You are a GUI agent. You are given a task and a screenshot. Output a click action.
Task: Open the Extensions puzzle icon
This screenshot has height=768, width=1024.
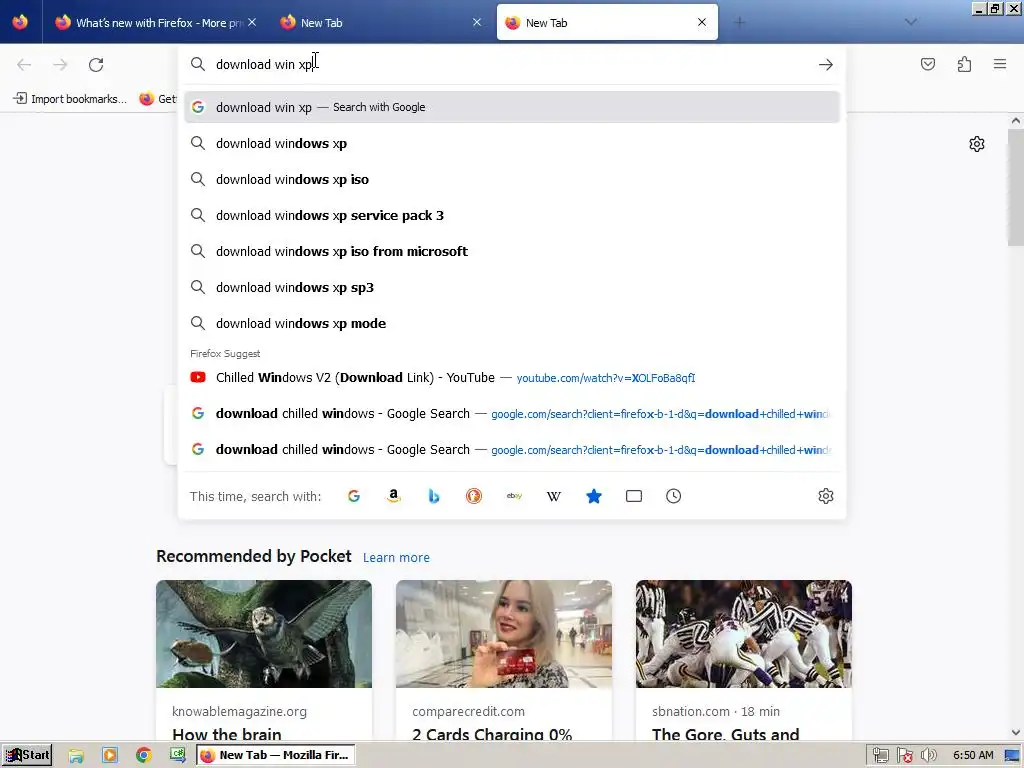point(964,64)
